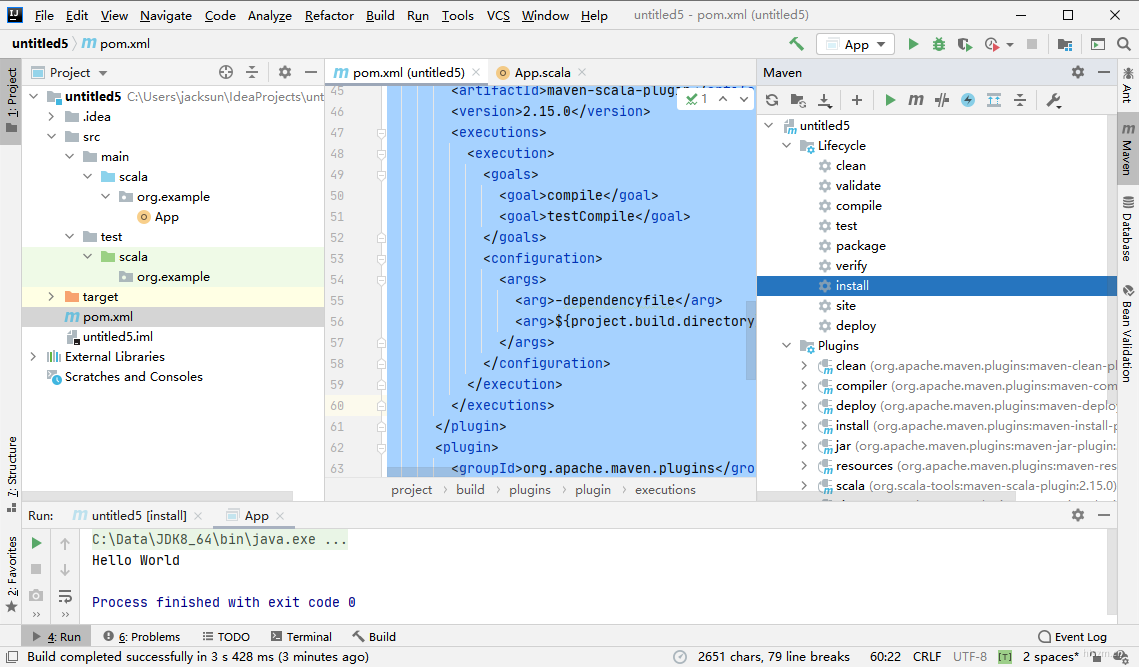This screenshot has width=1139, height=667.
Task: Open the VCS menu
Action: click(498, 15)
